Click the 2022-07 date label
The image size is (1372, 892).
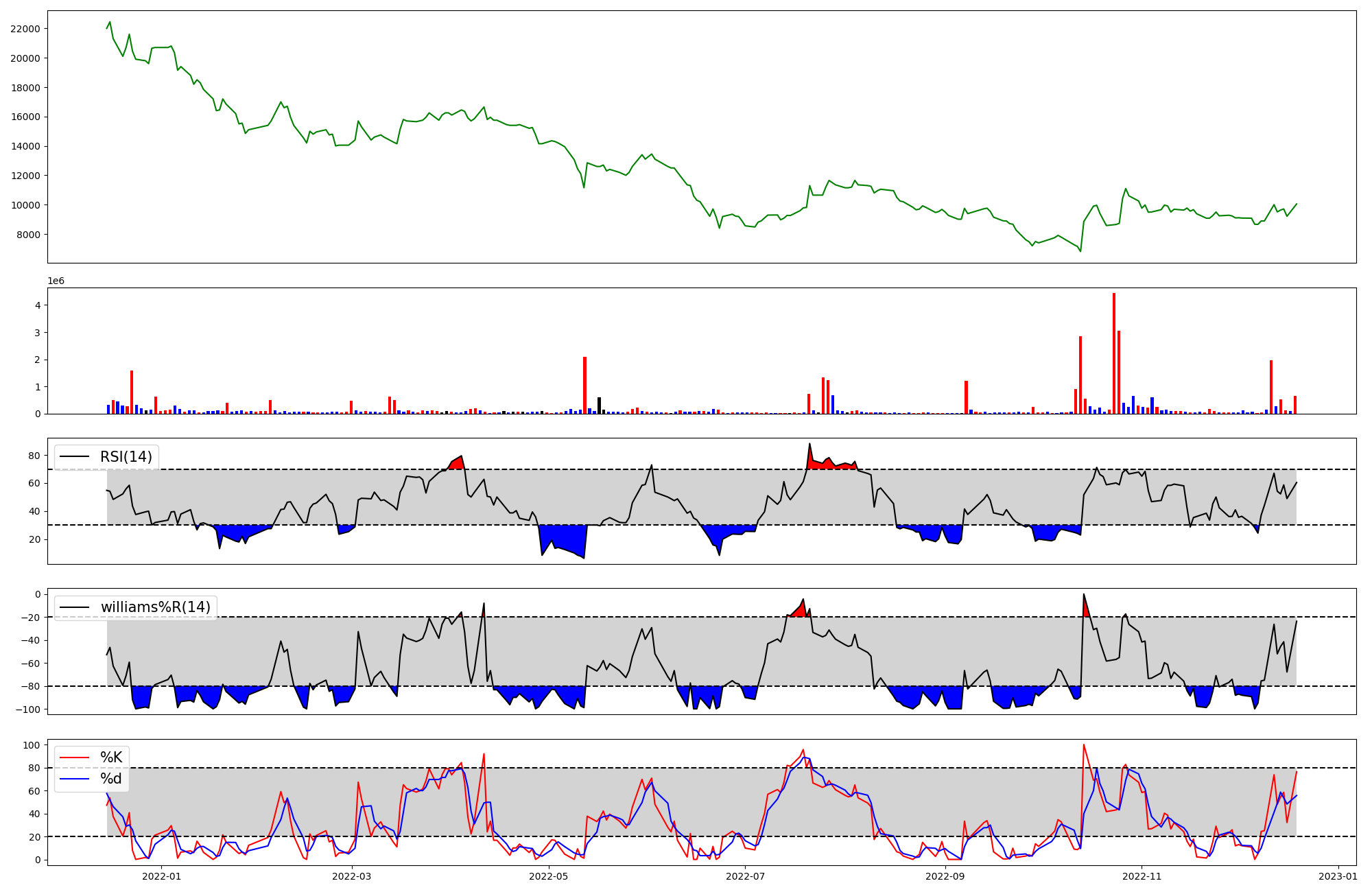(x=746, y=876)
